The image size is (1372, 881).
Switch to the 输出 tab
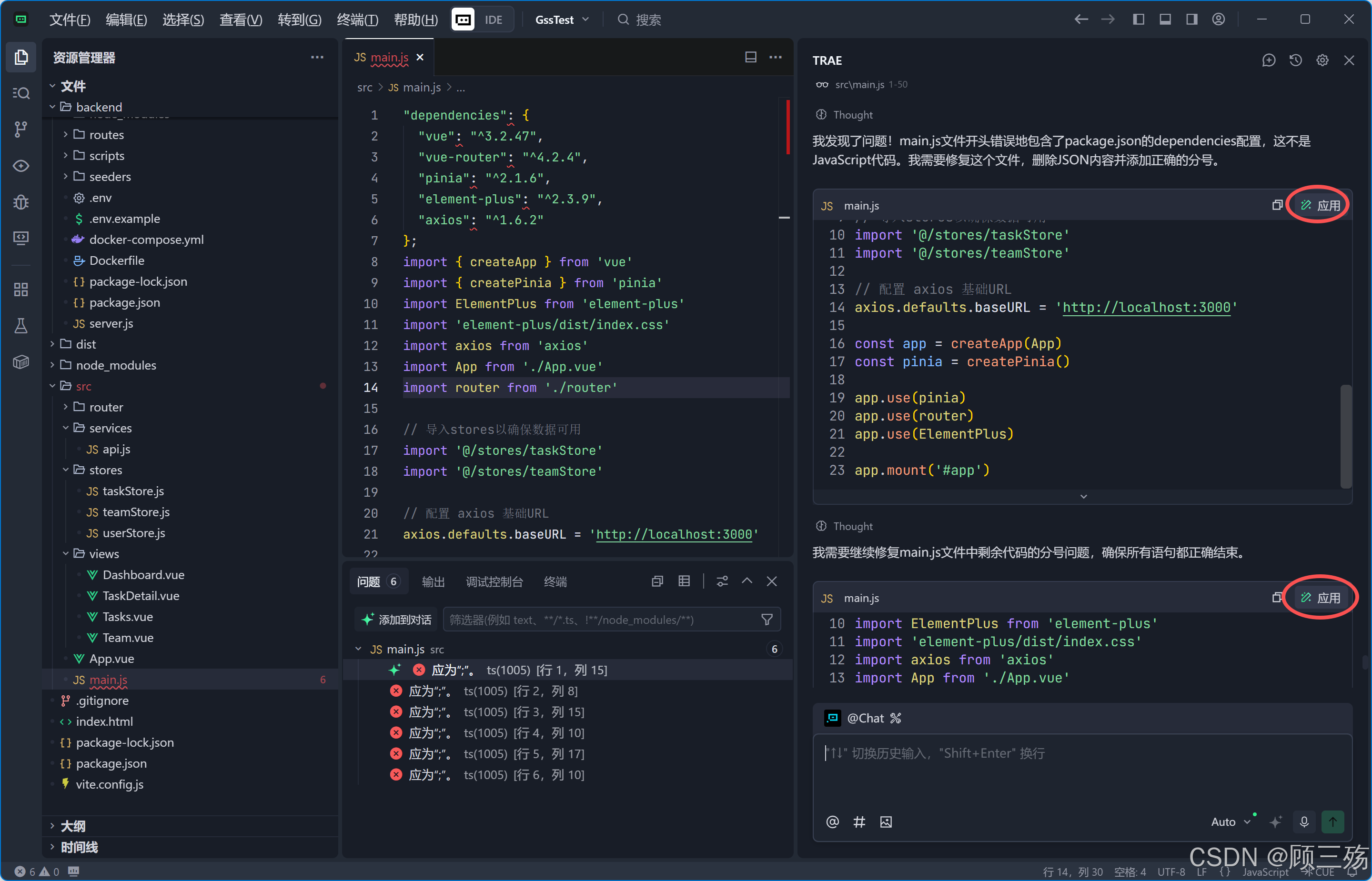click(433, 582)
